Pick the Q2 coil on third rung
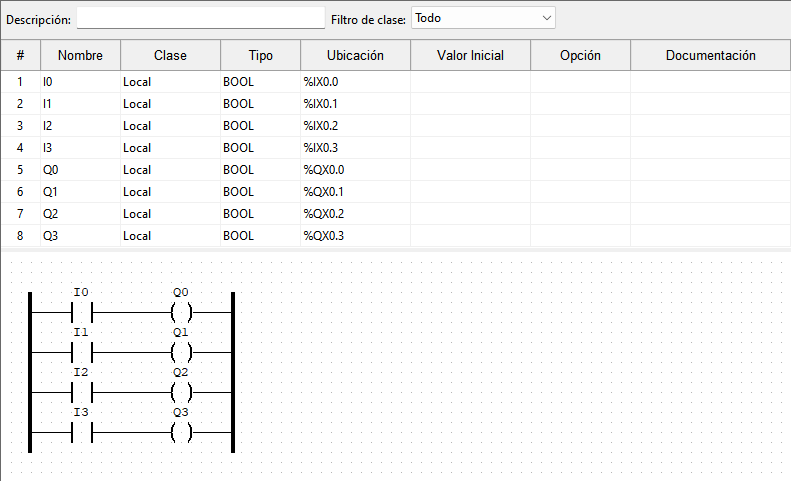Screen dimensions: 791x481 coord(181,392)
